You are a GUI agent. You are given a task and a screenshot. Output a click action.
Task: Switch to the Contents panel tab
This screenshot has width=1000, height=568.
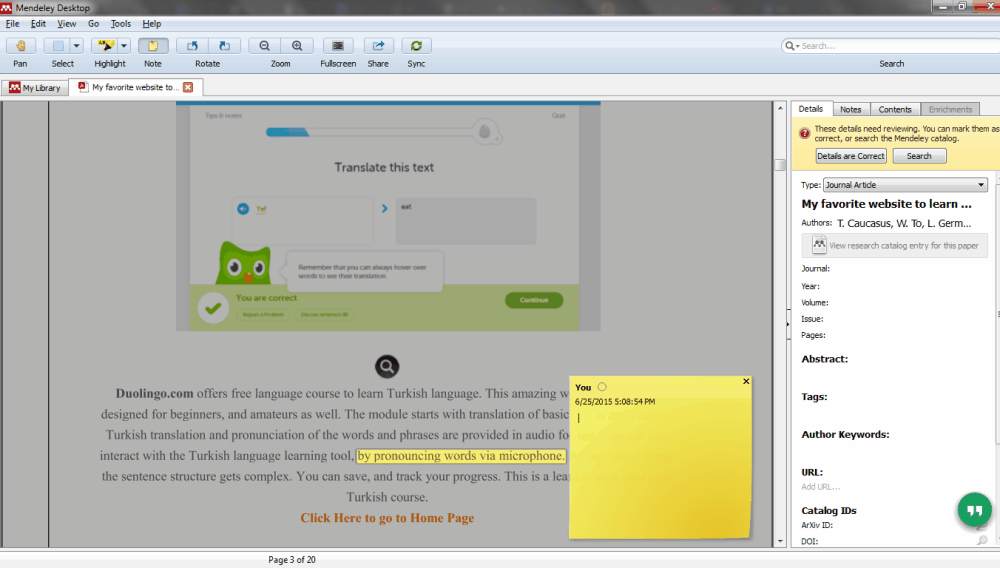[x=895, y=110]
